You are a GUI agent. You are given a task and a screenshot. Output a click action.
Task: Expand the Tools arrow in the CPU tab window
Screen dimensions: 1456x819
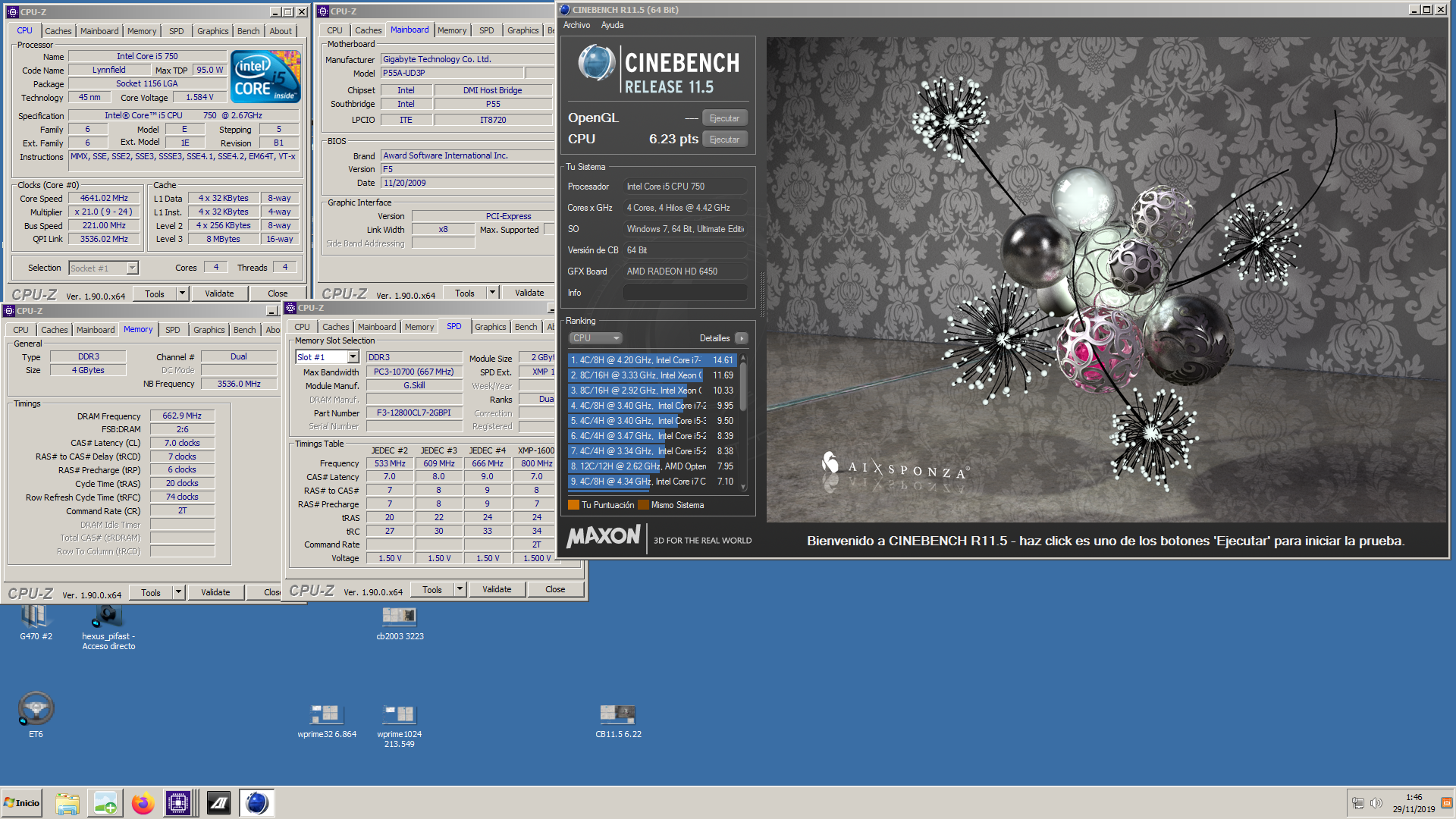(182, 293)
